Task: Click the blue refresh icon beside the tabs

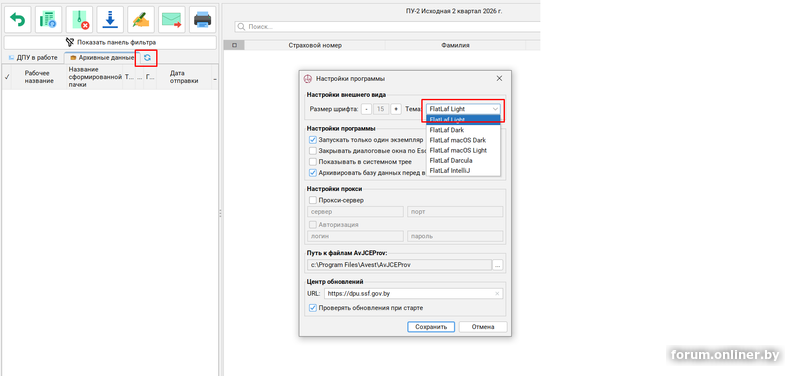Action: (147, 58)
